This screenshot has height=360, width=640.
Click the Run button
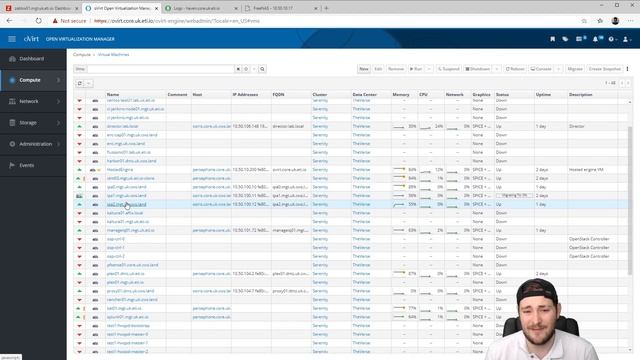click(416, 69)
